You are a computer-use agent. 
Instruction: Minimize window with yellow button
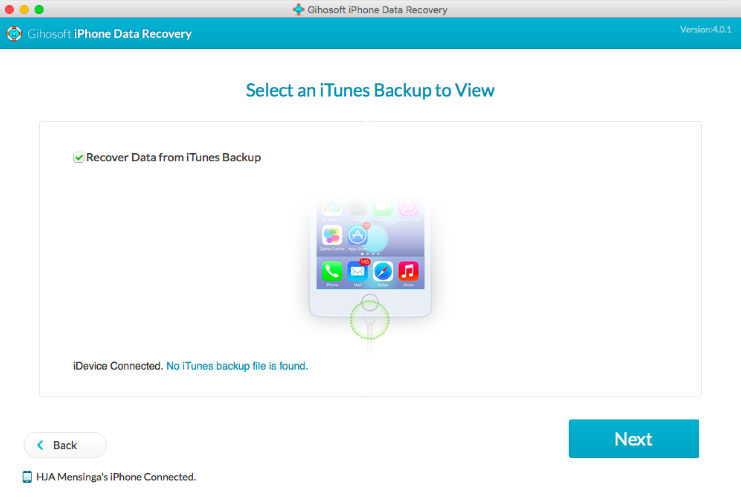click(x=24, y=9)
